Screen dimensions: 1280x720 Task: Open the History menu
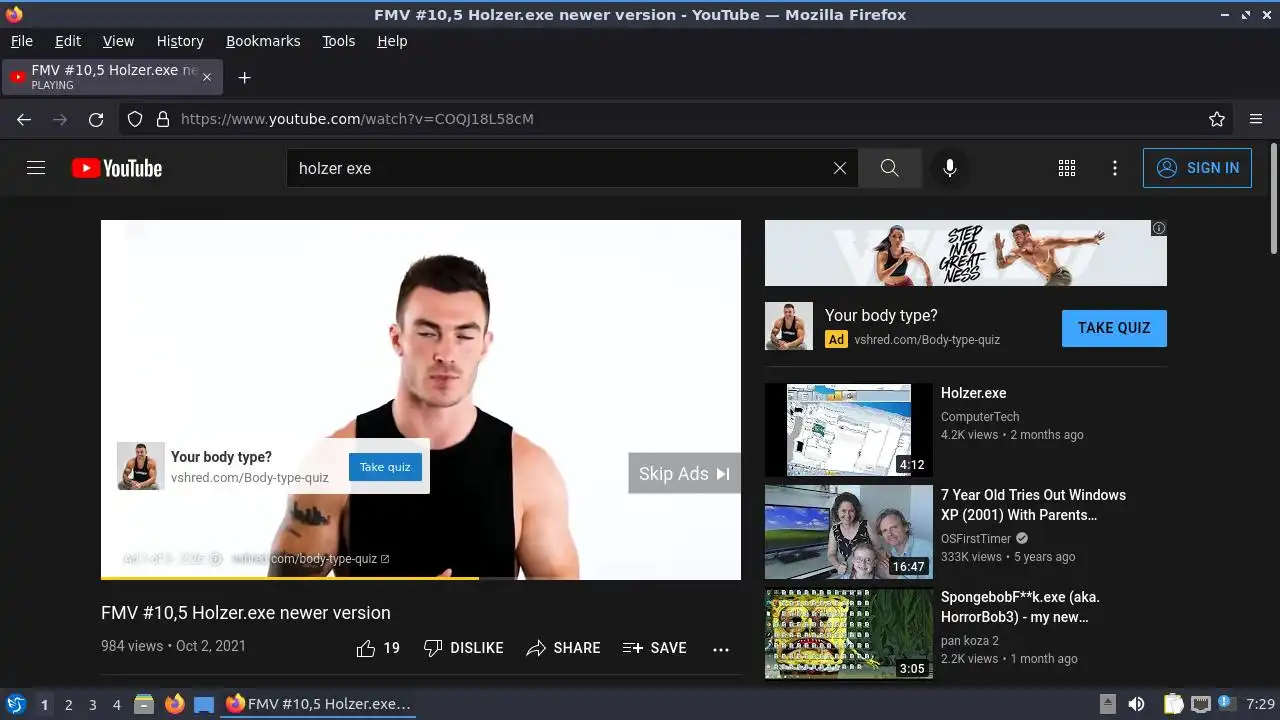point(180,41)
